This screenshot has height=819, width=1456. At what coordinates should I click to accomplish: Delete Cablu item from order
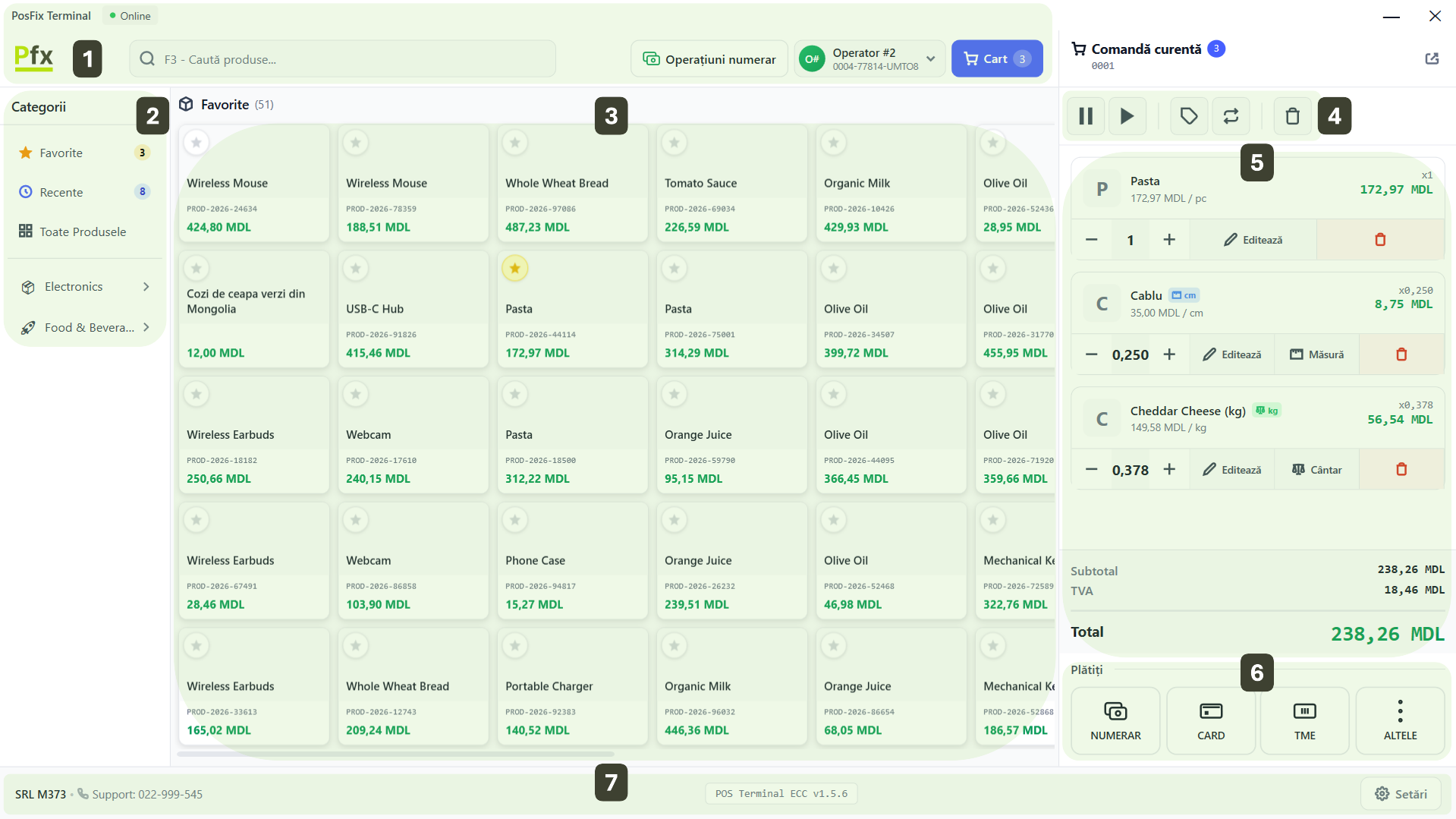pos(1401,354)
